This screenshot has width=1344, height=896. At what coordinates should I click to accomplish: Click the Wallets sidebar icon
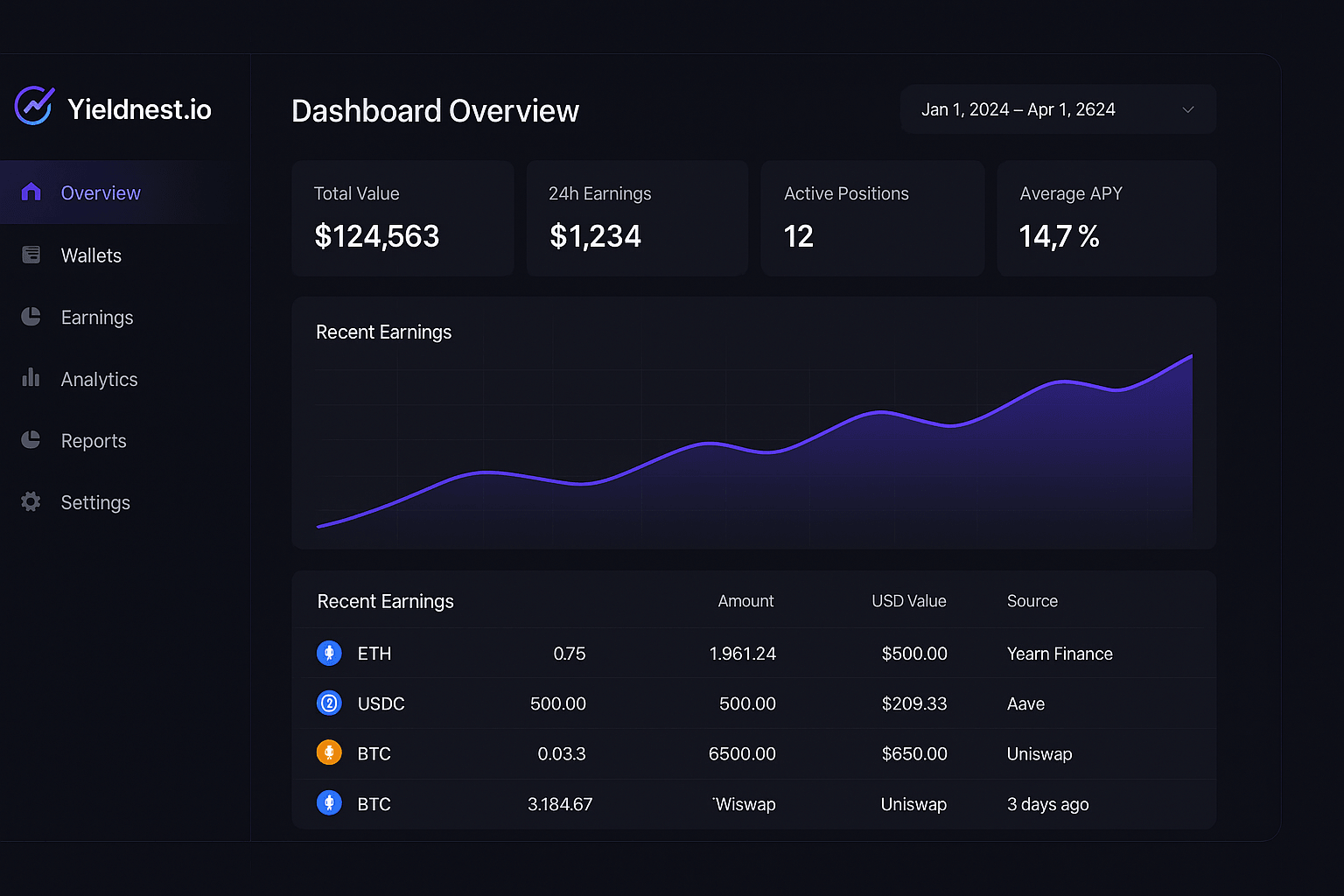(x=31, y=255)
